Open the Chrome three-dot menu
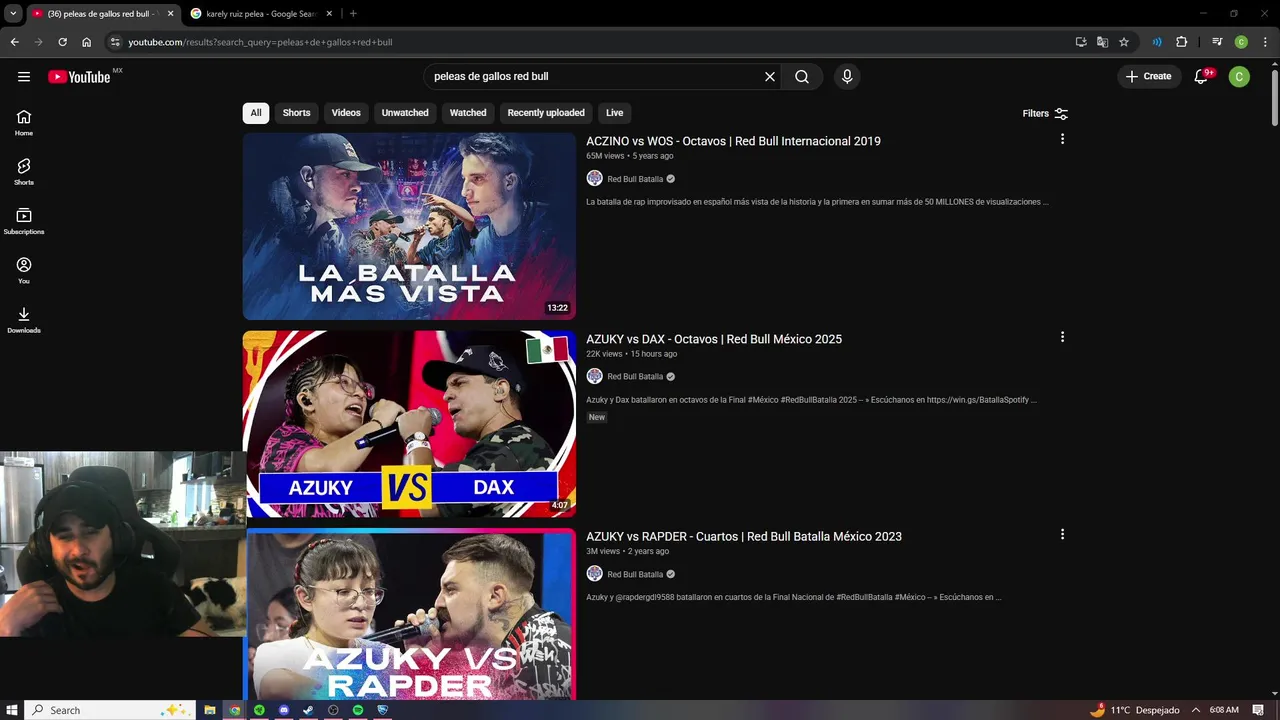 click(1265, 42)
